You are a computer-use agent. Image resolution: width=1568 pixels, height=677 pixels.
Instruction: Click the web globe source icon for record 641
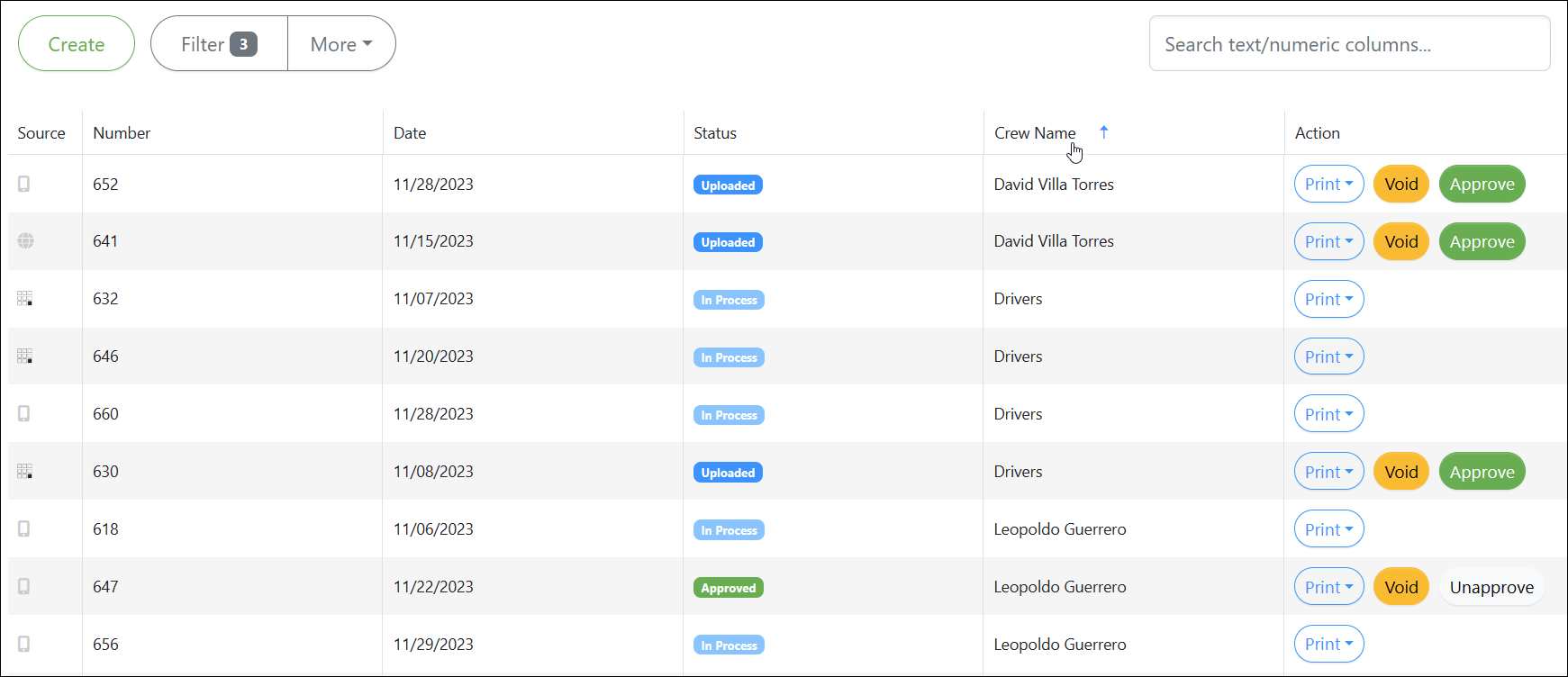point(26,240)
